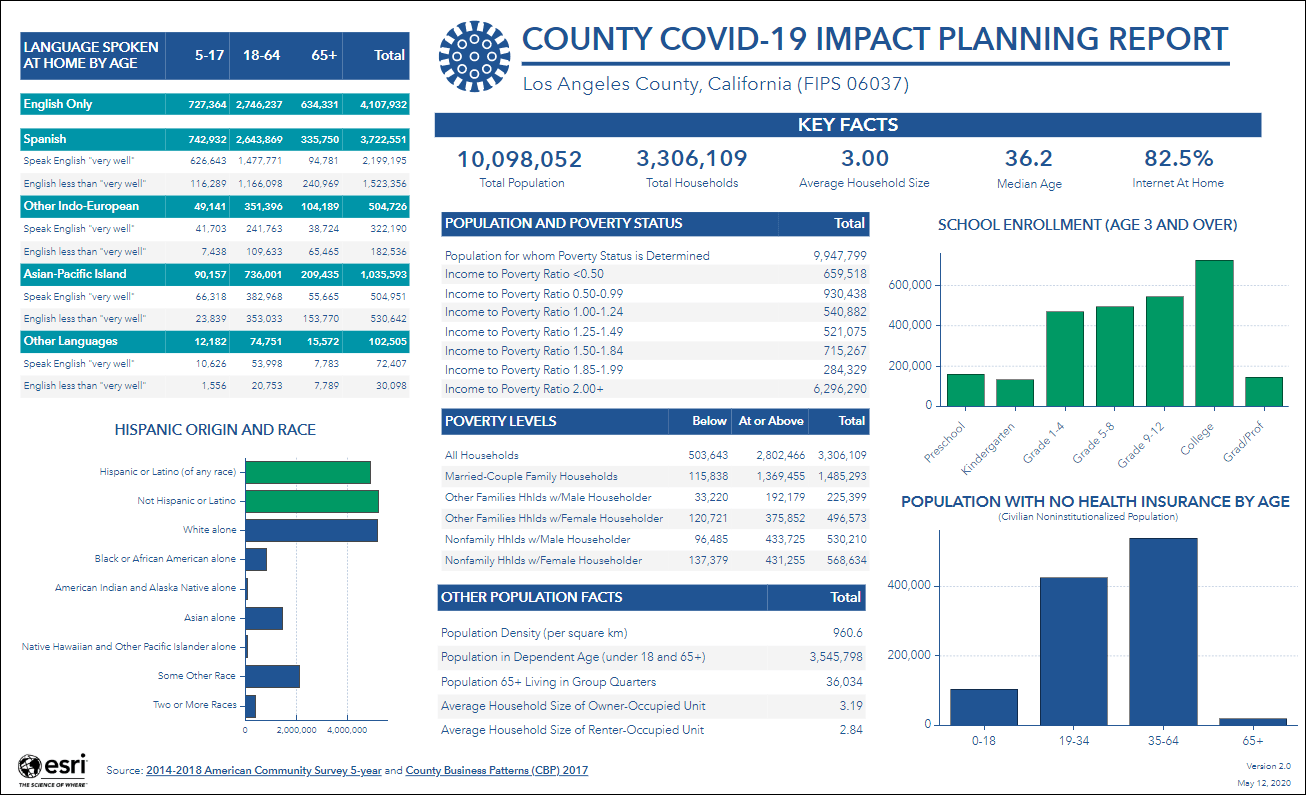Select the Grade 9-12 enrollment bar
Screen dimensions: 1306x795
[x=1164, y=351]
